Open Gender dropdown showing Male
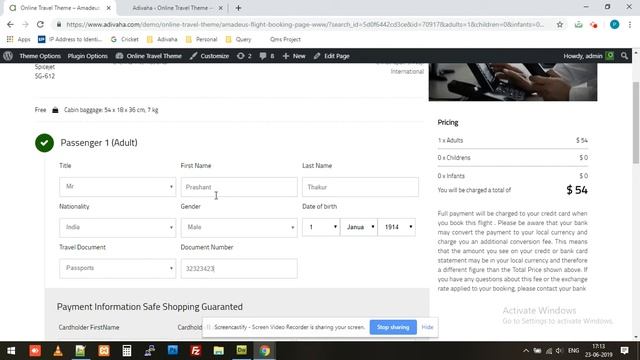Screen dimensions: 640x360 [x=239, y=227]
